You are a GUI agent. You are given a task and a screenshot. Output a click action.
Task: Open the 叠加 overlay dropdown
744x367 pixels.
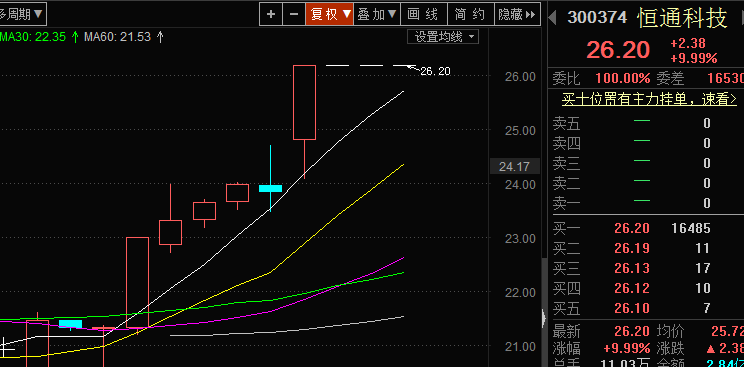pos(377,14)
